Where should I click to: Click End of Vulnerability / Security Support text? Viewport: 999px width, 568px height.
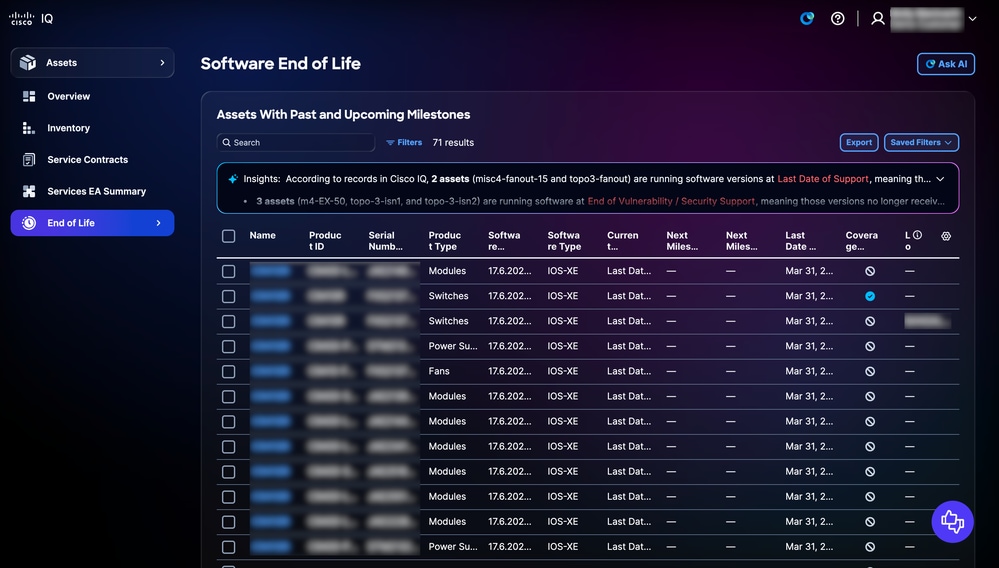pos(672,201)
